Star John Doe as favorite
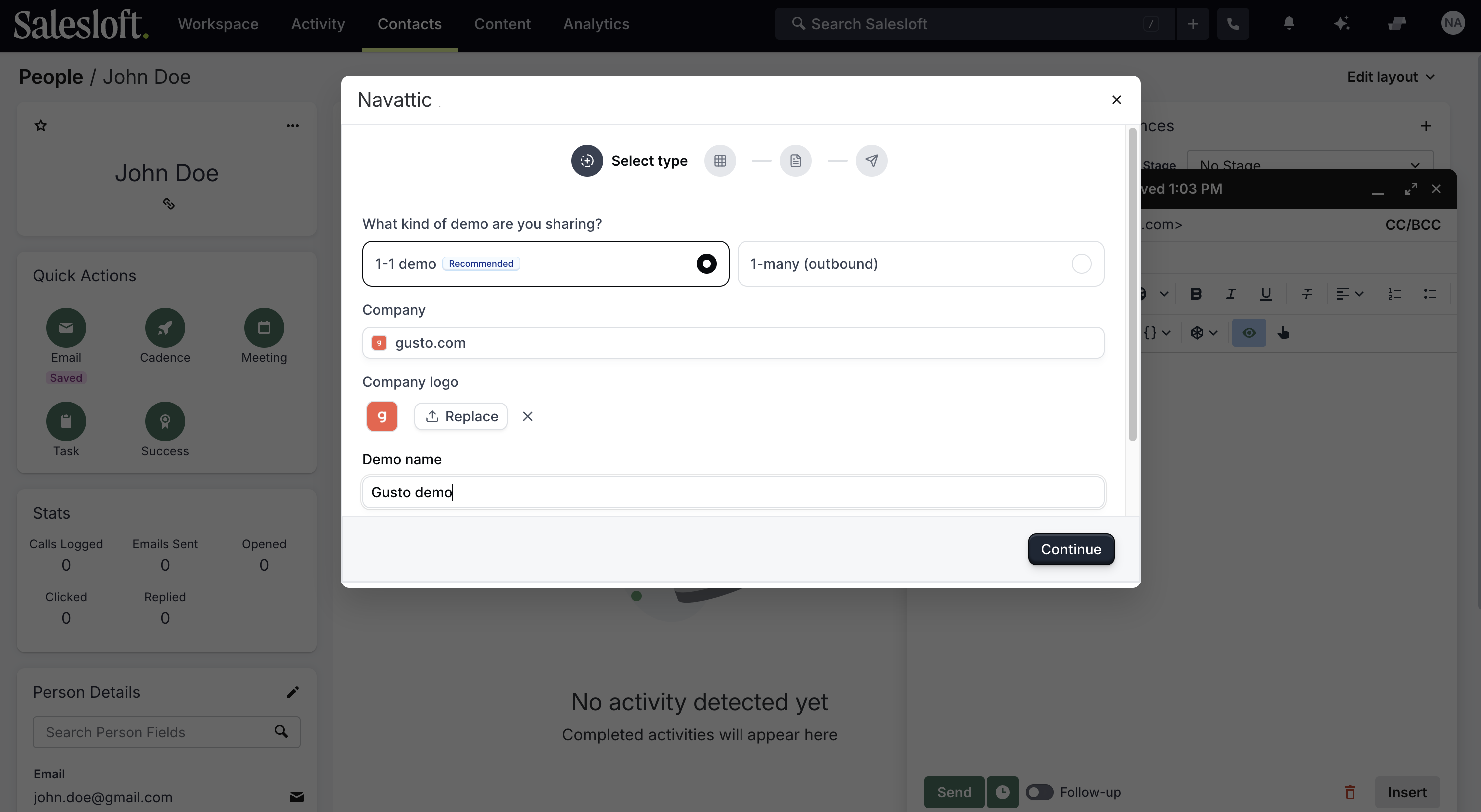 [x=41, y=125]
